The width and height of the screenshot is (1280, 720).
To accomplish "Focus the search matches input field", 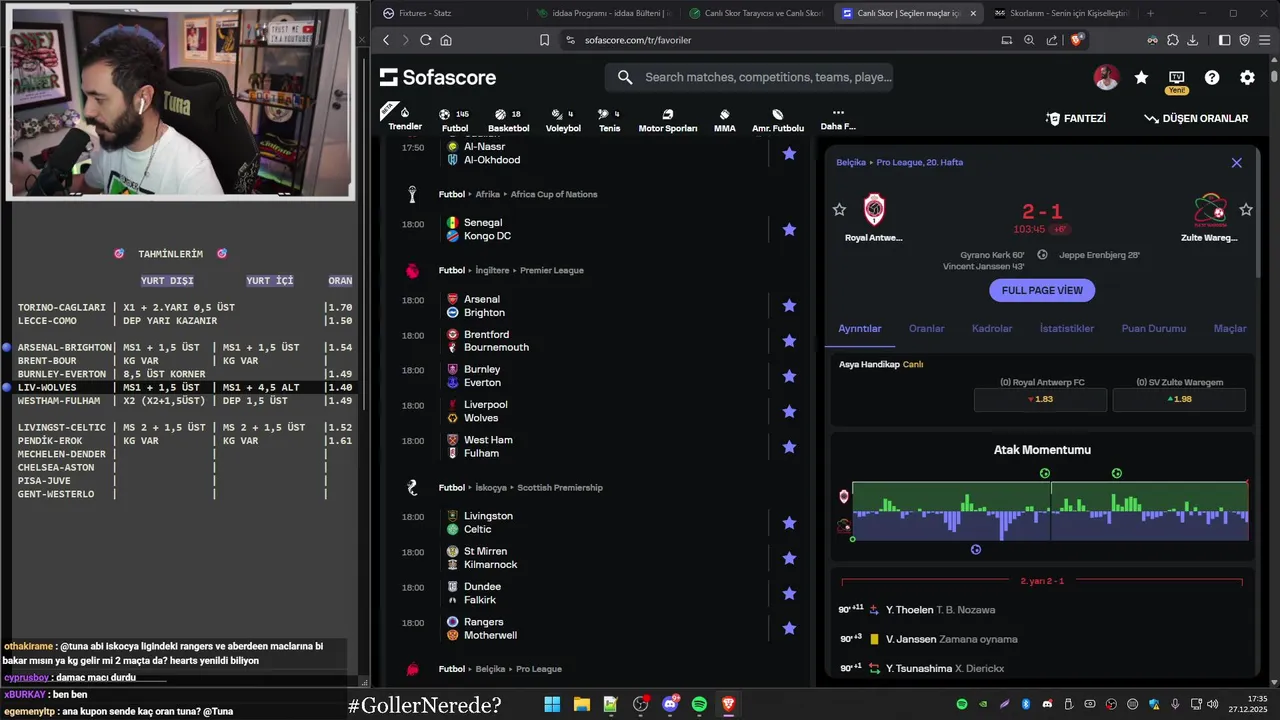I will [x=749, y=77].
